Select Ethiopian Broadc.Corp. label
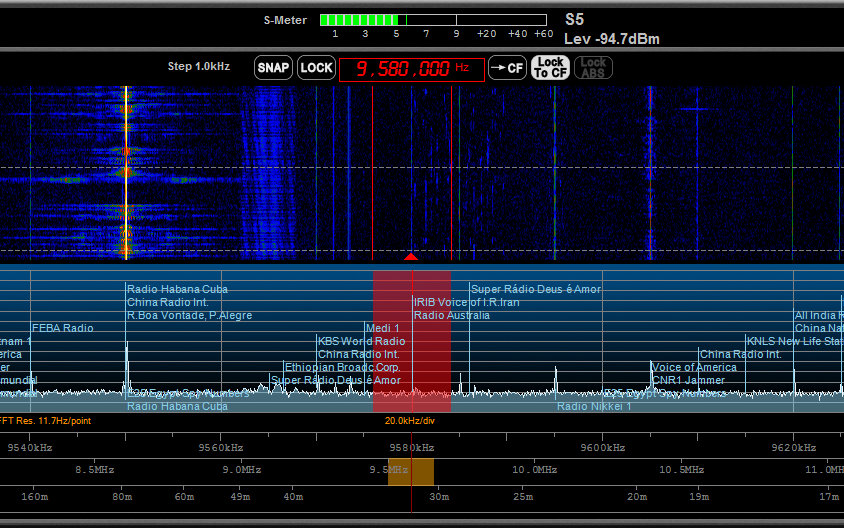Viewport: 844px width, 528px height. 342,367
